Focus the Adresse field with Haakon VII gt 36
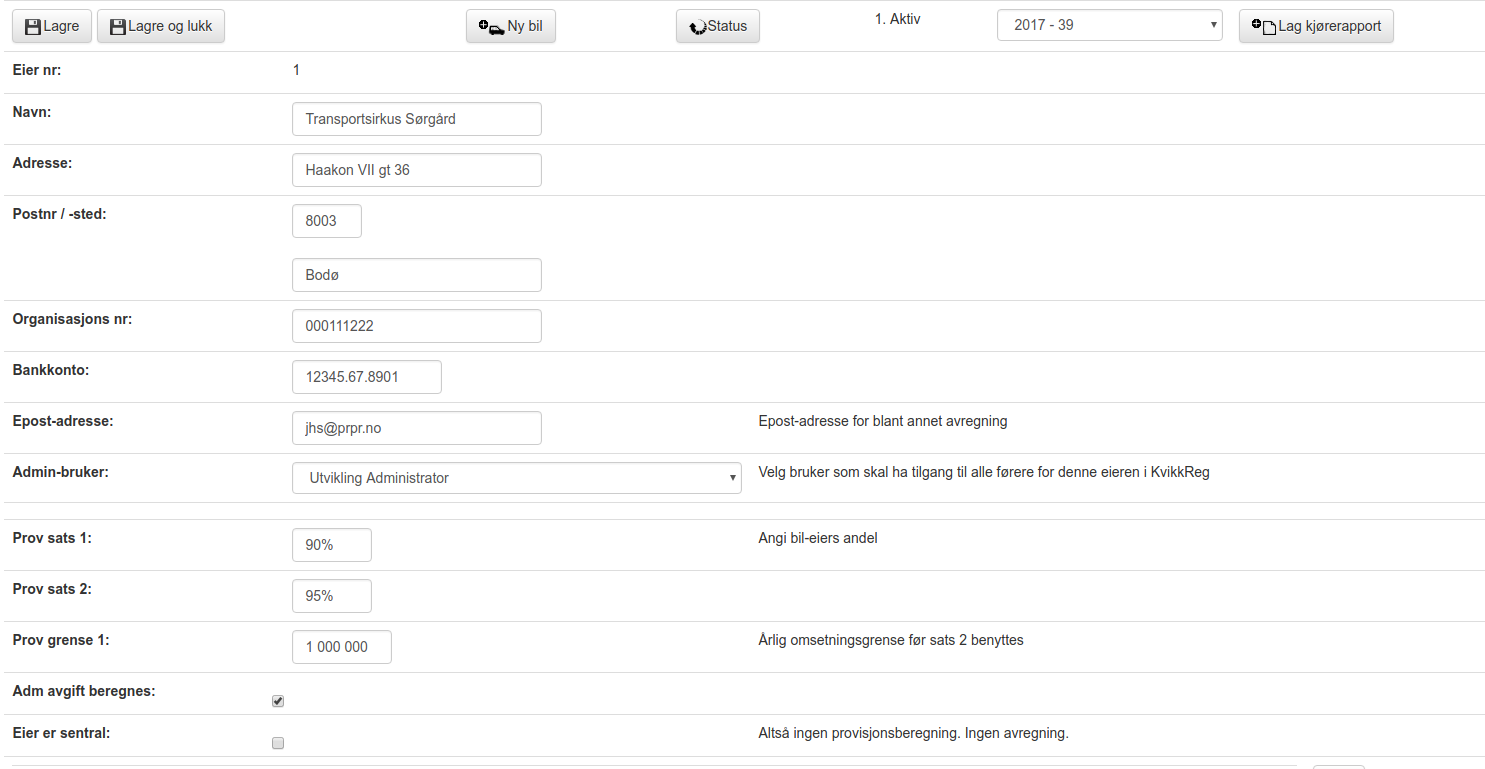The image size is (1485, 769). pos(417,170)
